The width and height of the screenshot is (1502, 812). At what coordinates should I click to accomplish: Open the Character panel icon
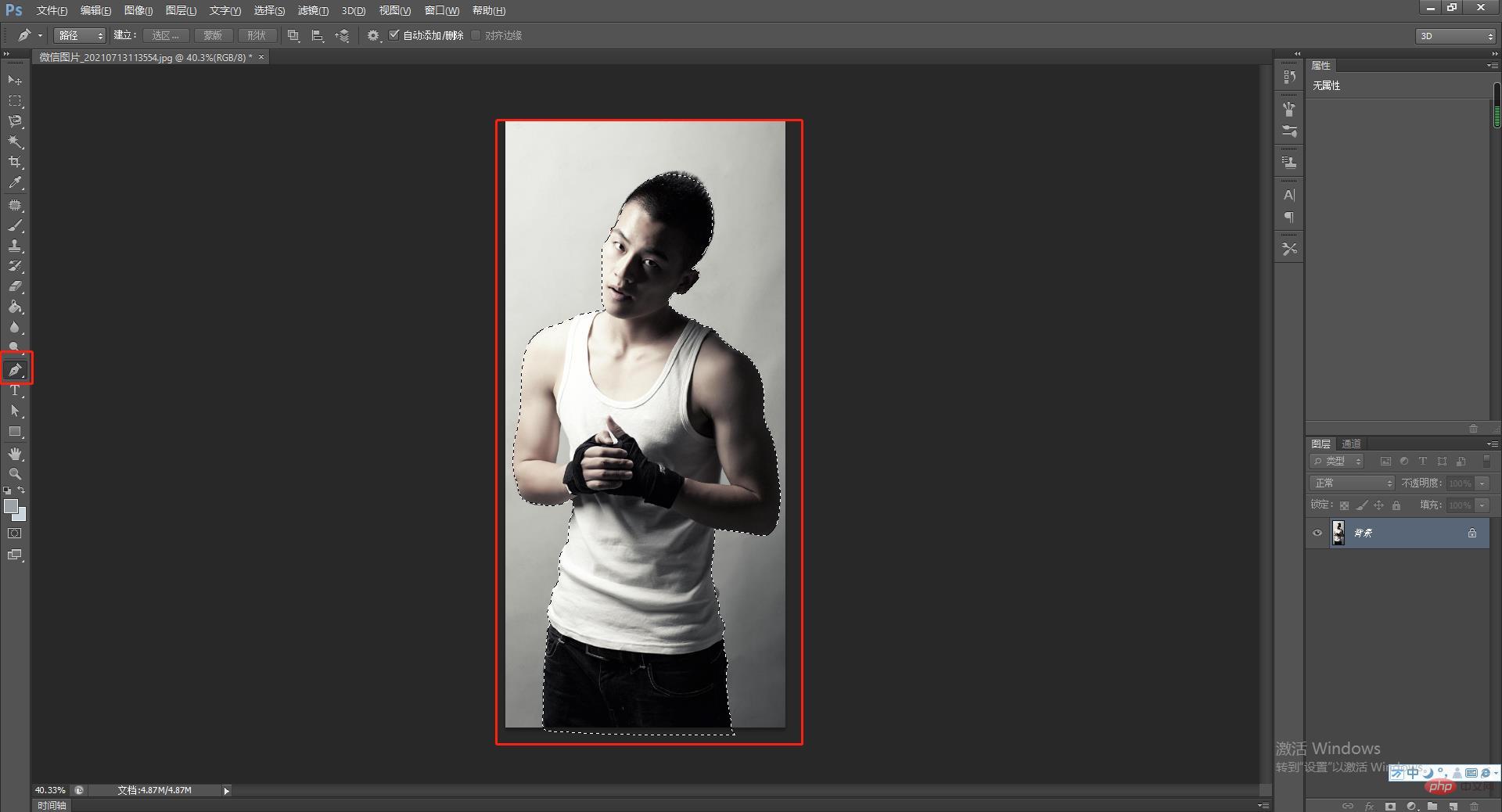[x=1289, y=195]
